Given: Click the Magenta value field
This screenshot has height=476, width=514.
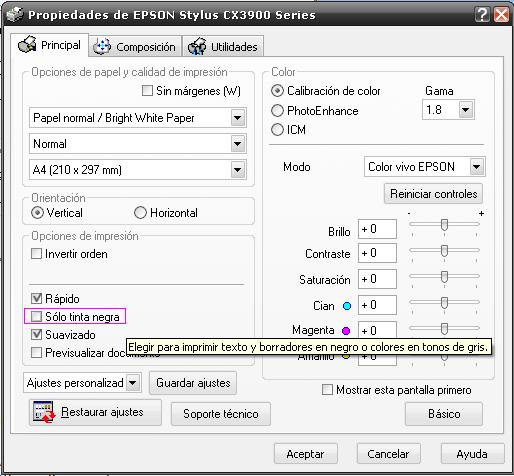Looking at the screenshot, I should pyautogui.click(x=377, y=330).
